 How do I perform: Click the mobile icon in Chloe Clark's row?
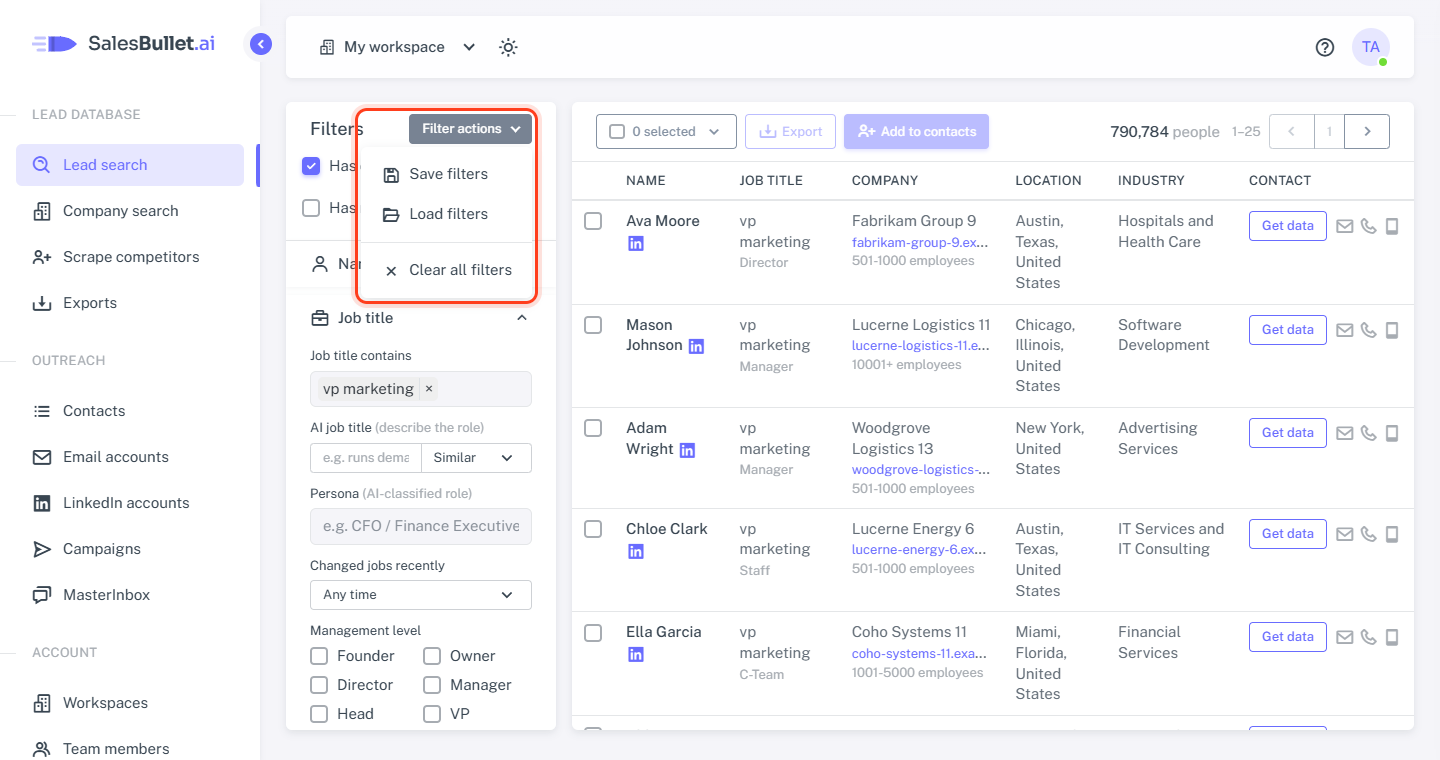(1392, 534)
